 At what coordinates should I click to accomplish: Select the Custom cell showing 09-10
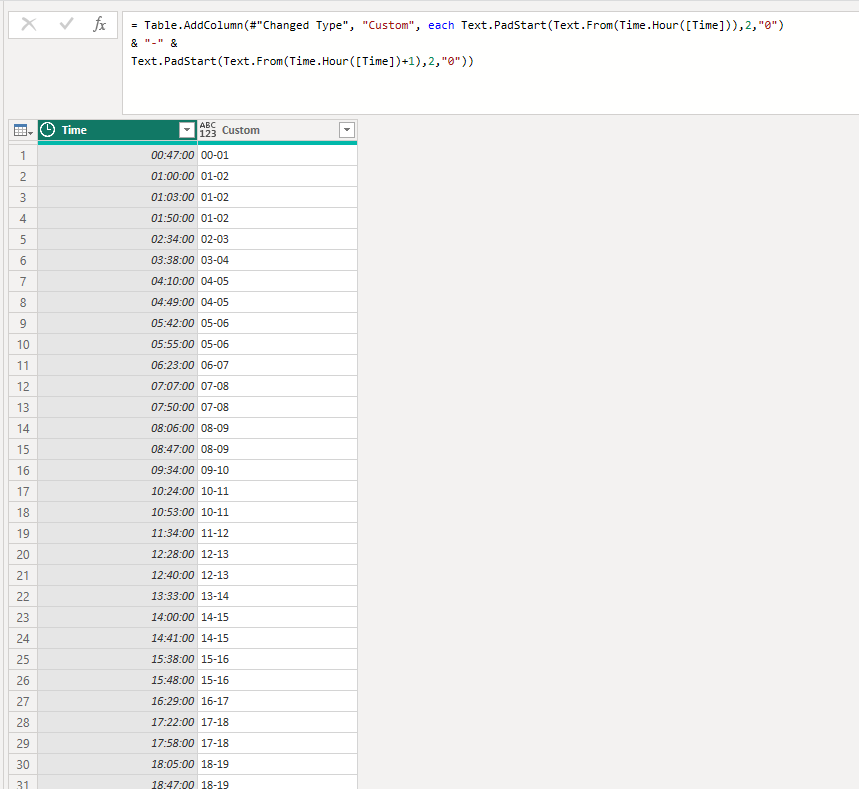click(277, 470)
